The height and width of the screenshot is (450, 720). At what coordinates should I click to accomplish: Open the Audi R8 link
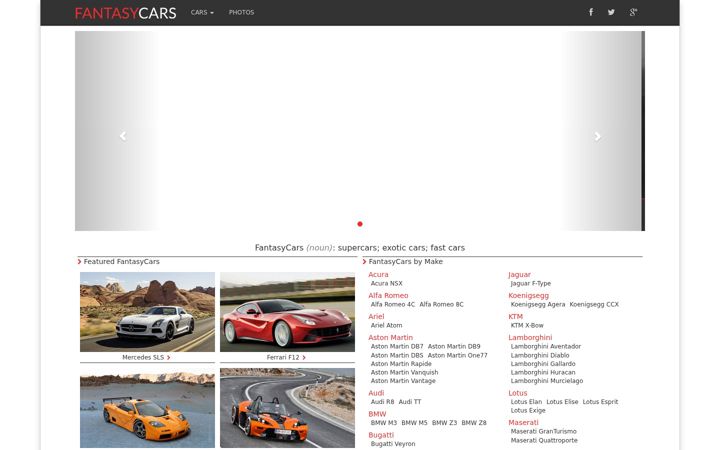(382, 402)
